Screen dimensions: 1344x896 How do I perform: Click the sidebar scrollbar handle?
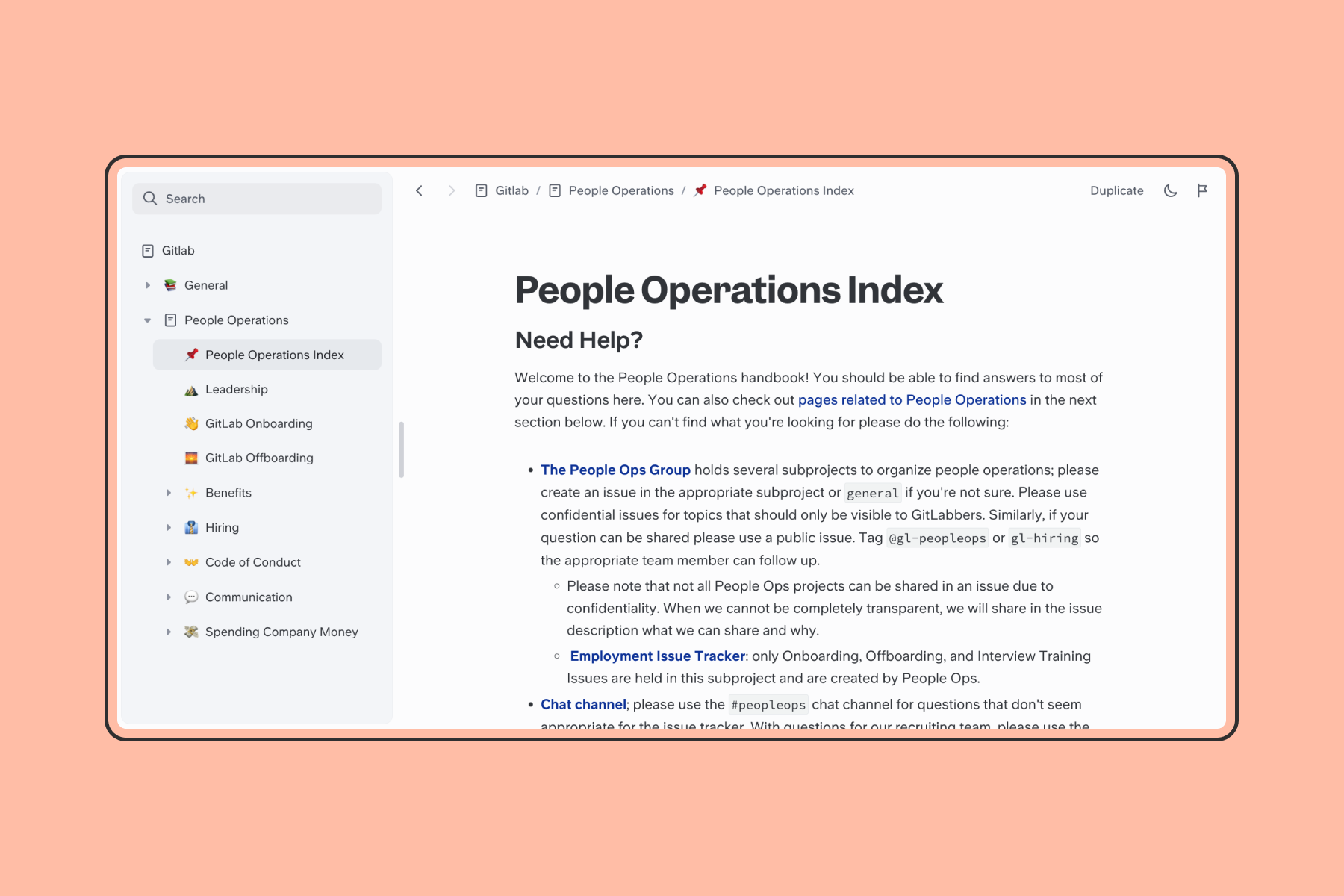402,449
